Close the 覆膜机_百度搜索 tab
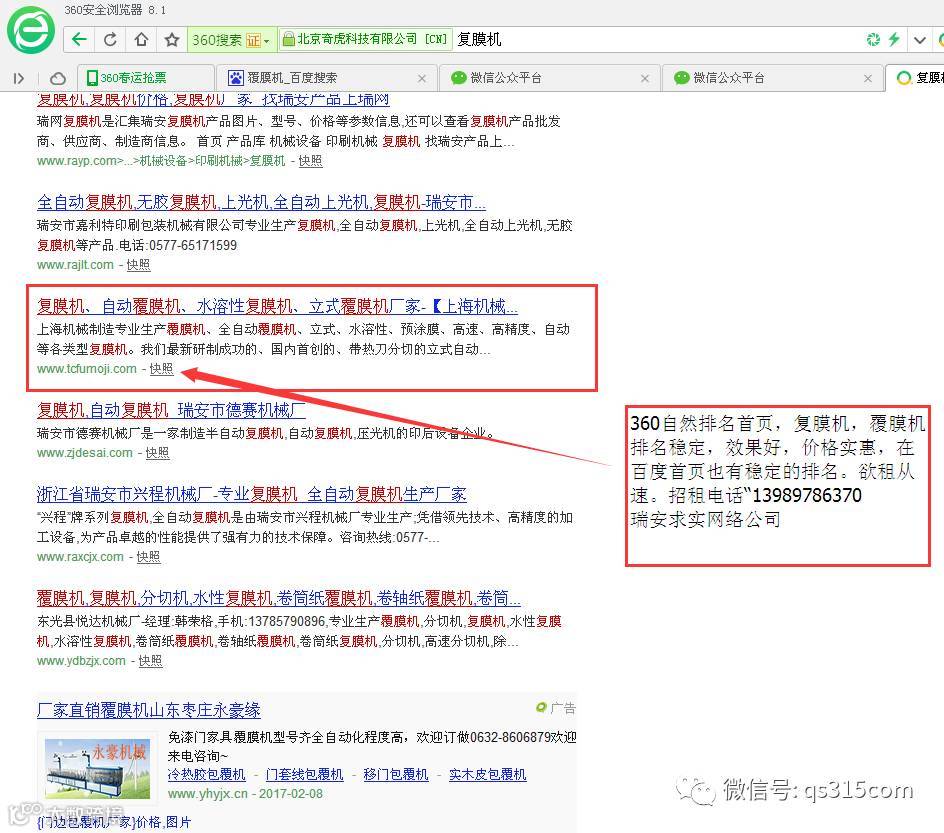This screenshot has height=833, width=944. (422, 78)
